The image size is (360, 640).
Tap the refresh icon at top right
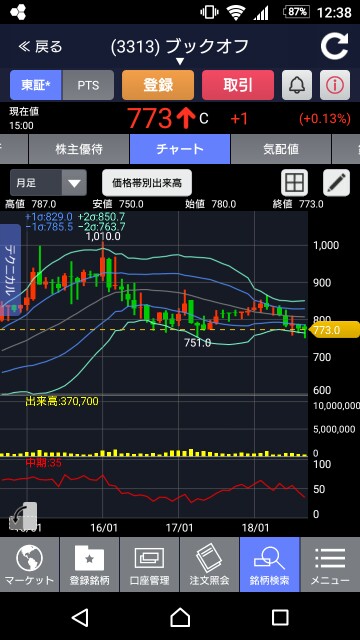tap(334, 47)
